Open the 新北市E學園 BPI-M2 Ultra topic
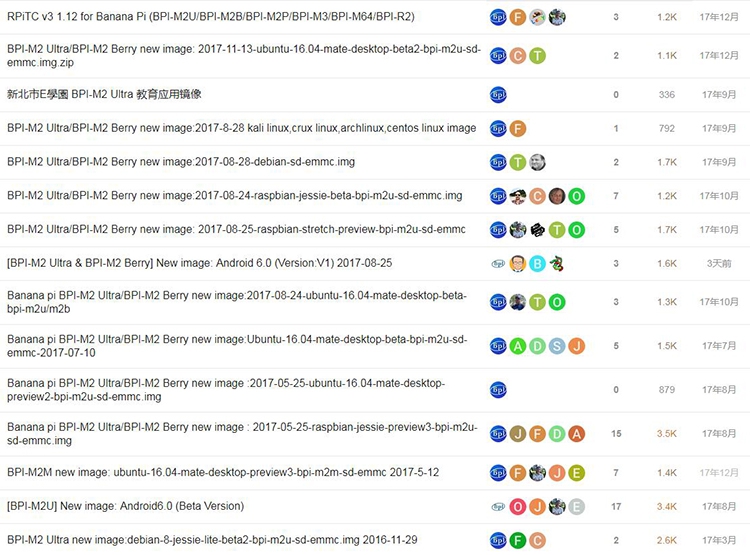The image size is (750, 555). [104, 94]
